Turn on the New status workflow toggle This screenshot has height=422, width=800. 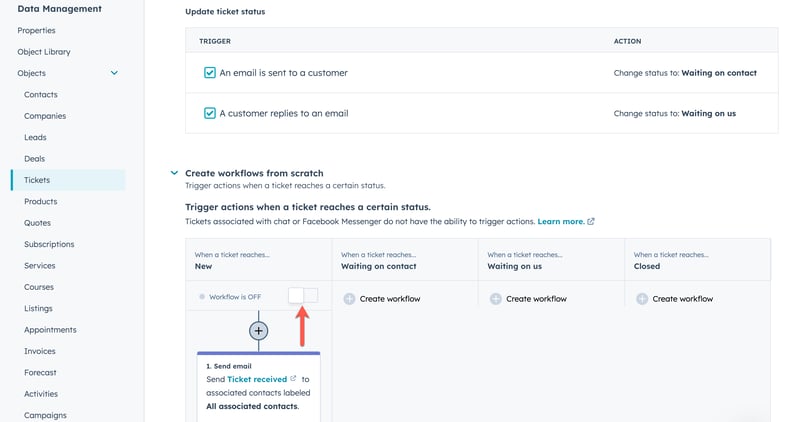pyautogui.click(x=303, y=295)
